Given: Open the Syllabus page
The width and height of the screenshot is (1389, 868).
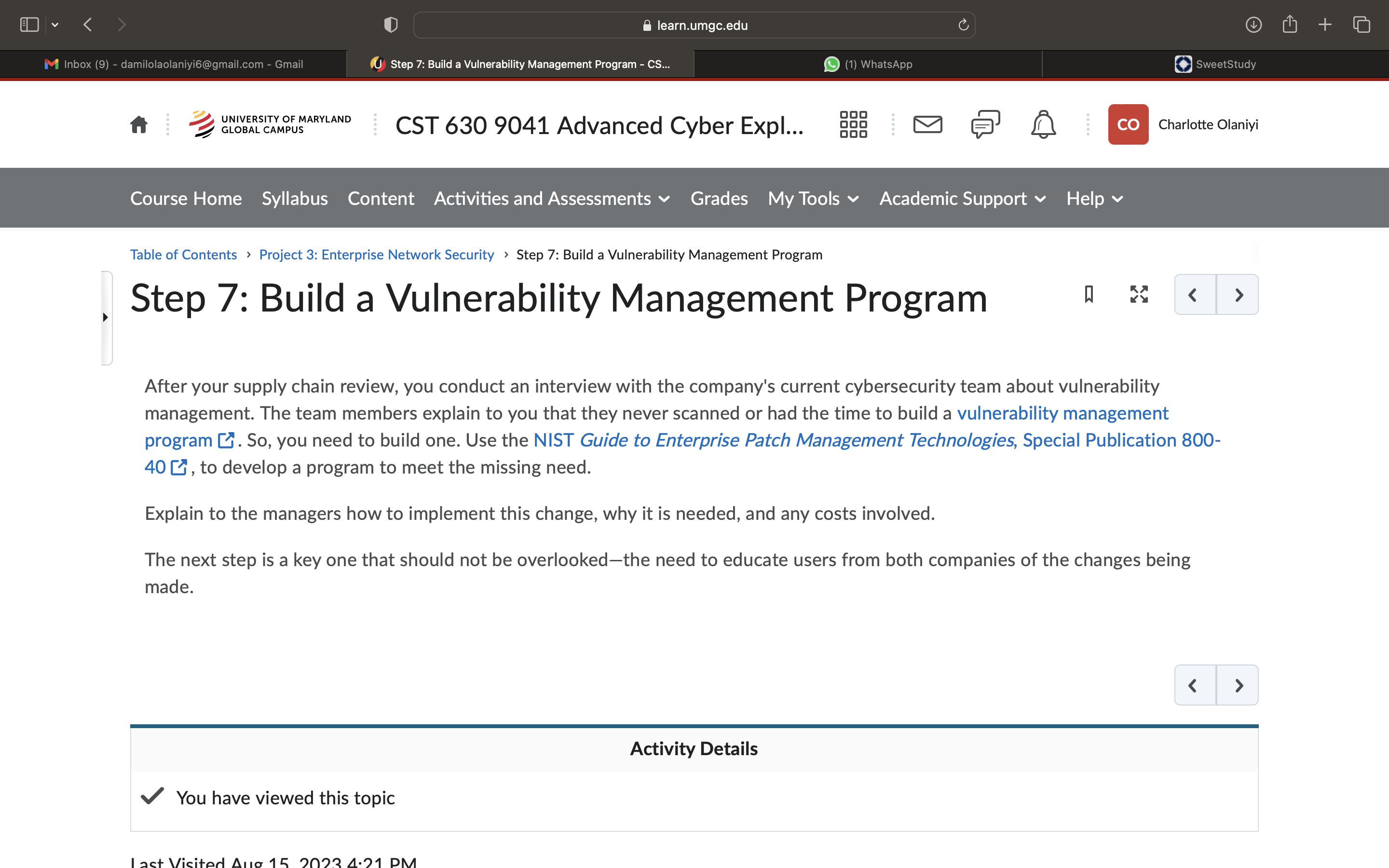Looking at the screenshot, I should [x=295, y=199].
